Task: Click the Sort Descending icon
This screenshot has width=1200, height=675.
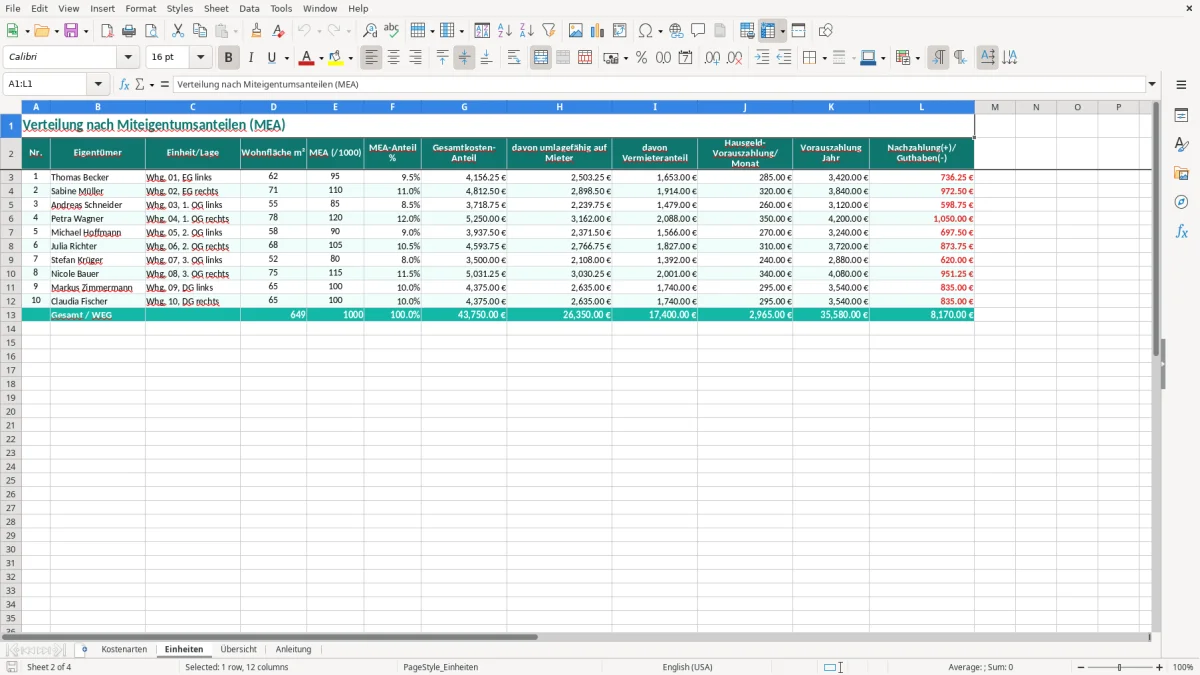Action: coord(527,31)
